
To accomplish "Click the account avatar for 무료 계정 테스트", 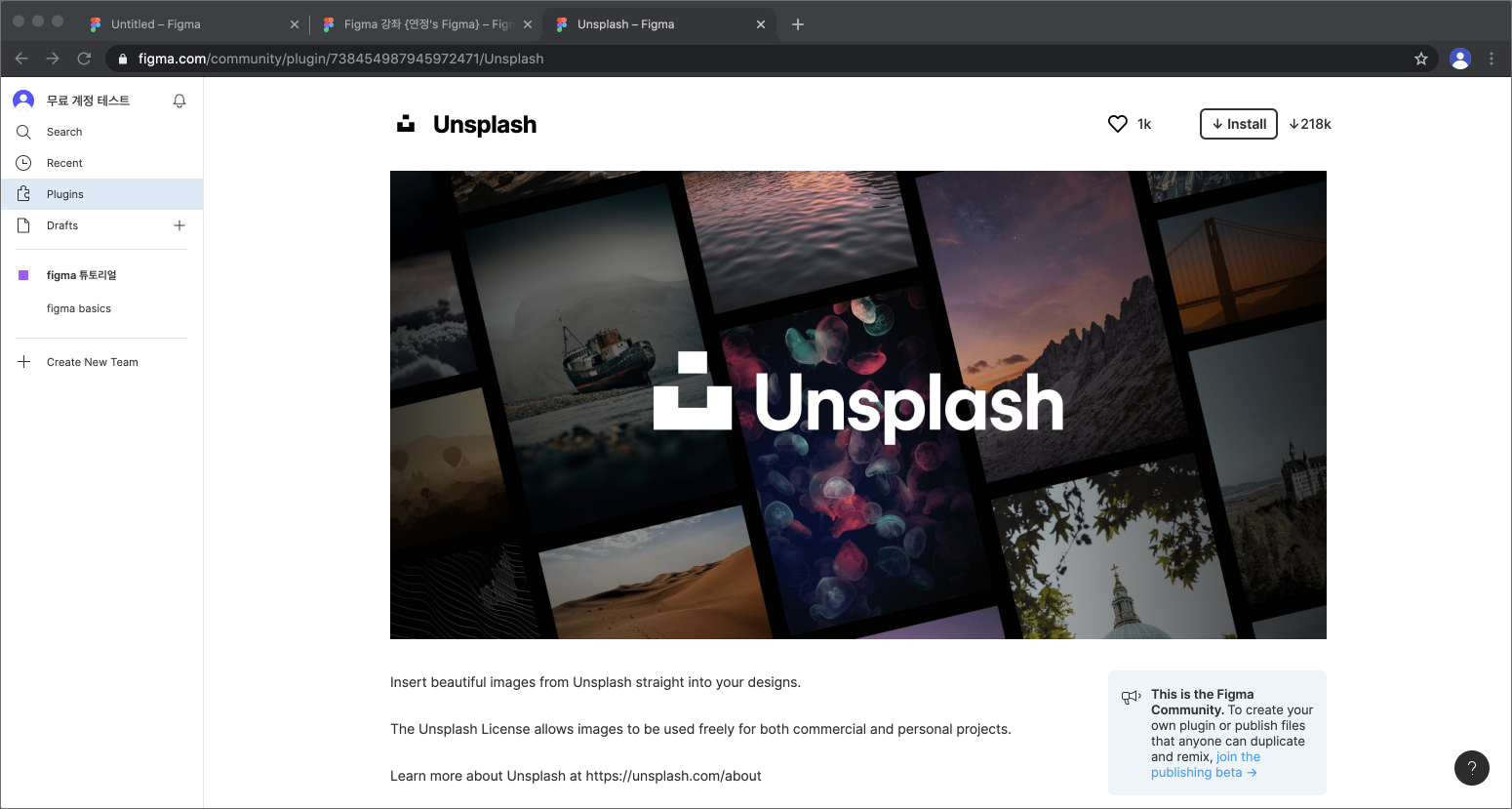I will point(23,100).
